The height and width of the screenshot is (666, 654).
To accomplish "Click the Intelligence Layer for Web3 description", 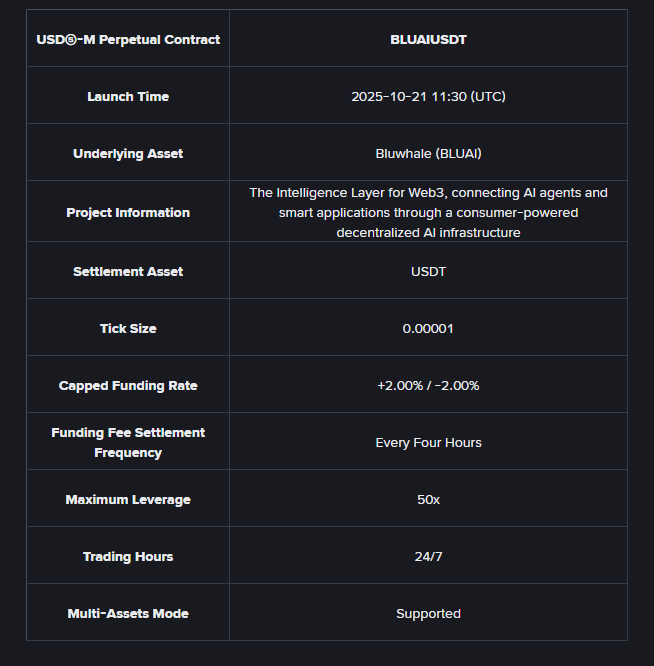I will pyautogui.click(x=428, y=213).
